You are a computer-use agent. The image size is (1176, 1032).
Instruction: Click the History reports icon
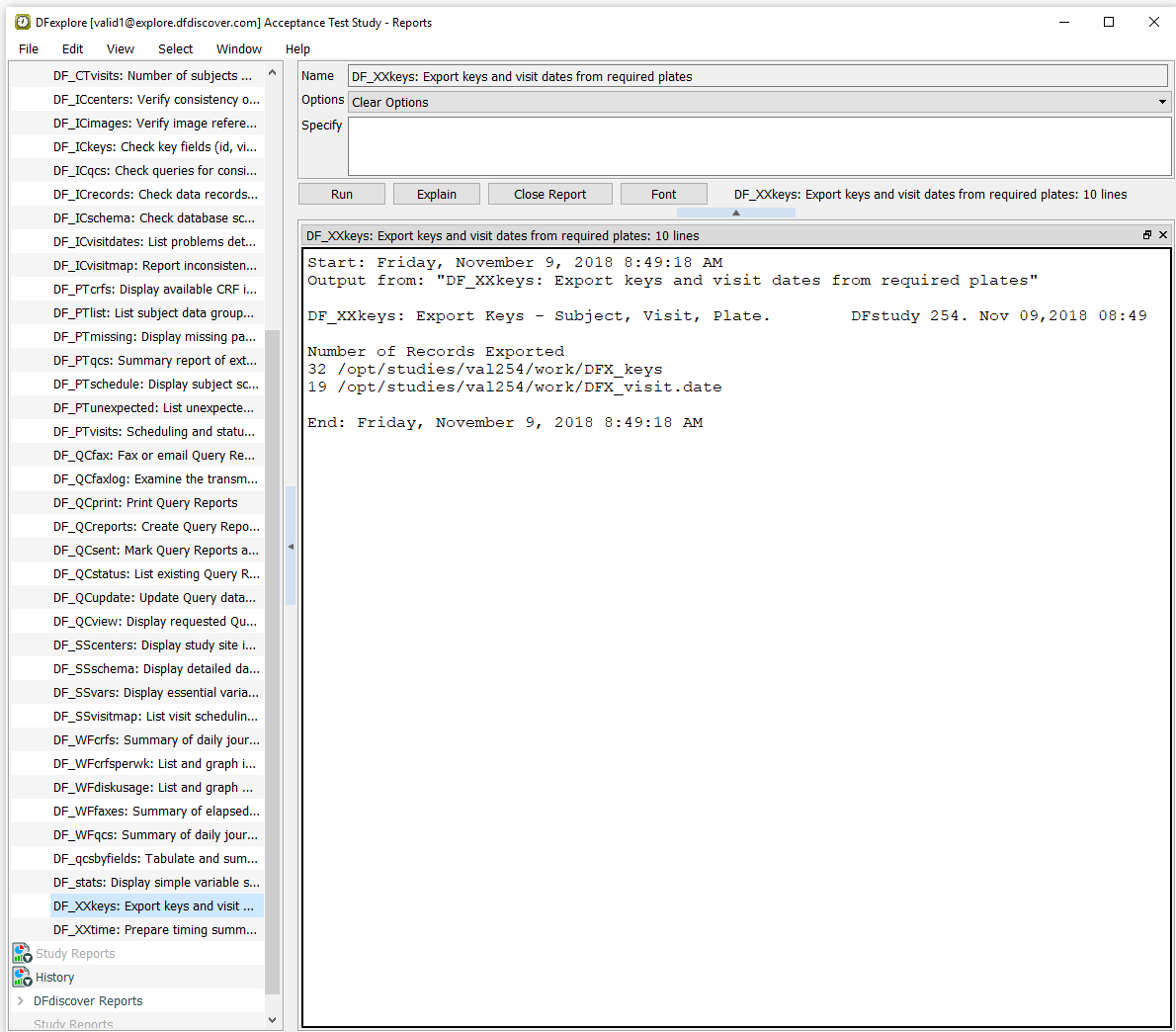point(22,977)
